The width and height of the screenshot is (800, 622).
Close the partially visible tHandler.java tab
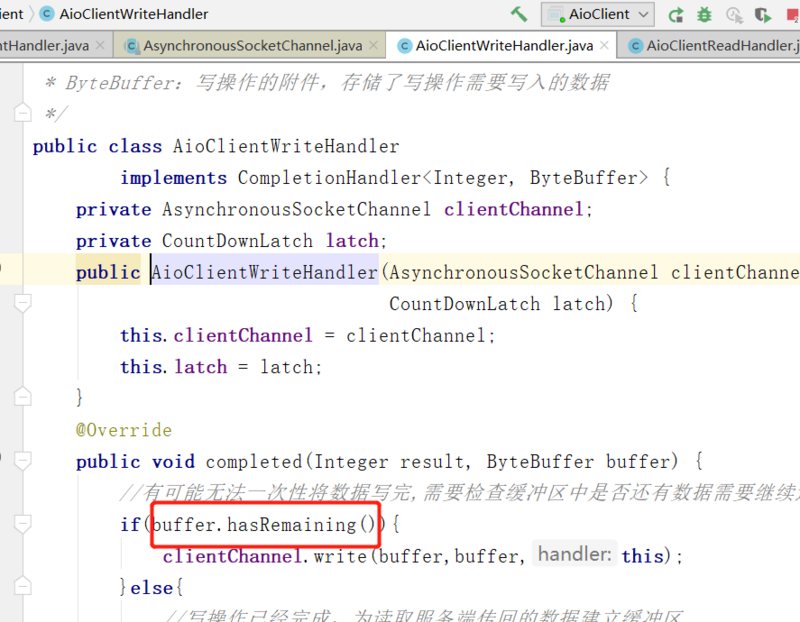pyautogui.click(x=100, y=45)
